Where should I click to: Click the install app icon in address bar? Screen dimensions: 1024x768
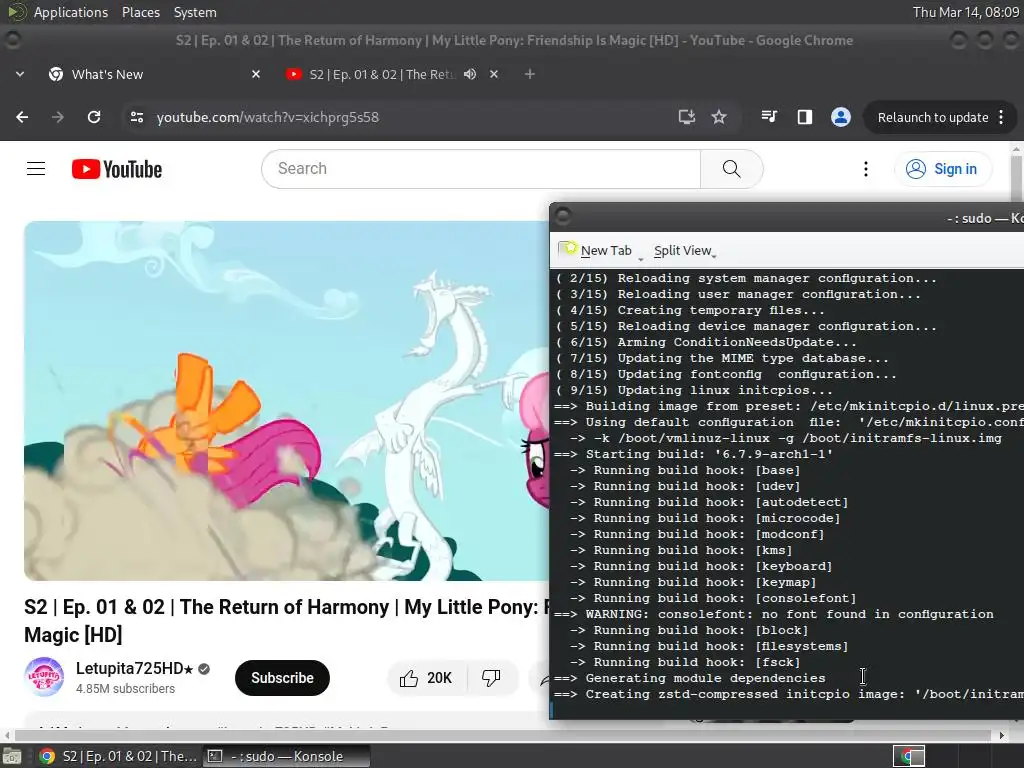[x=686, y=117]
